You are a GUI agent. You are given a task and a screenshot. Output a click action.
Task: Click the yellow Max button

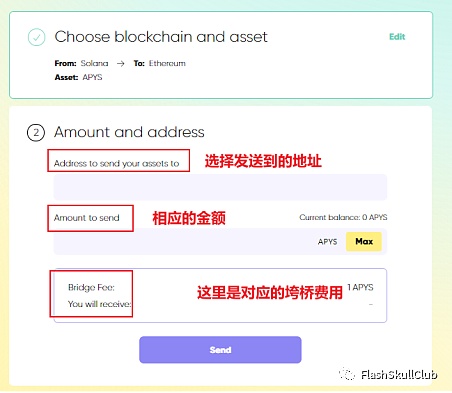coord(364,241)
